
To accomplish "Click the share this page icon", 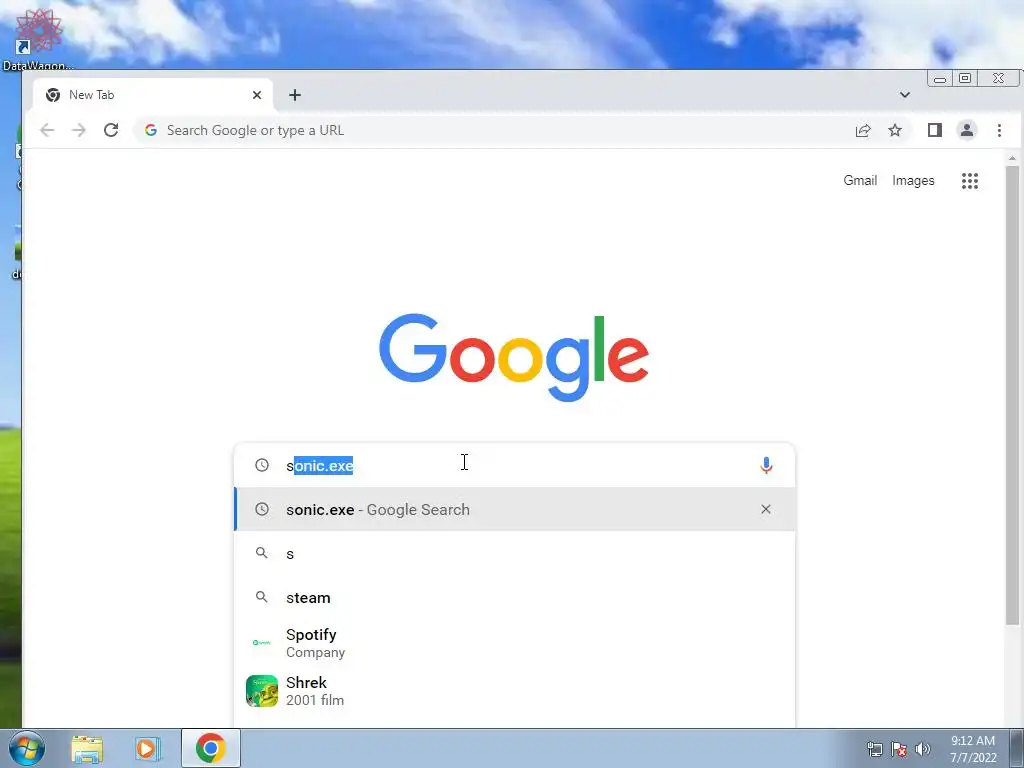I will 863,130.
